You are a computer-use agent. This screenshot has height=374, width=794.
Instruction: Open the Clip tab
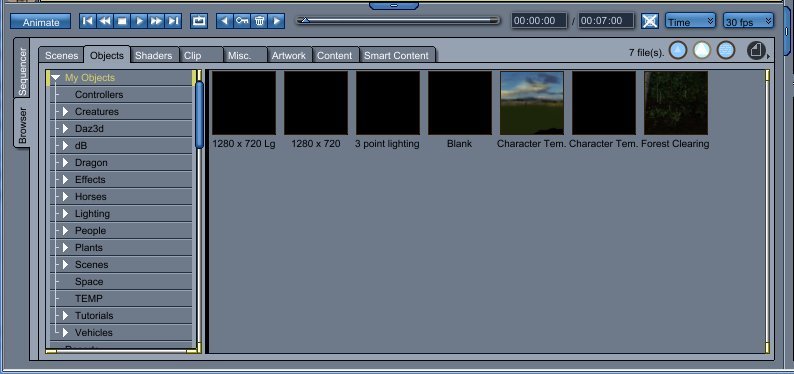(201, 56)
